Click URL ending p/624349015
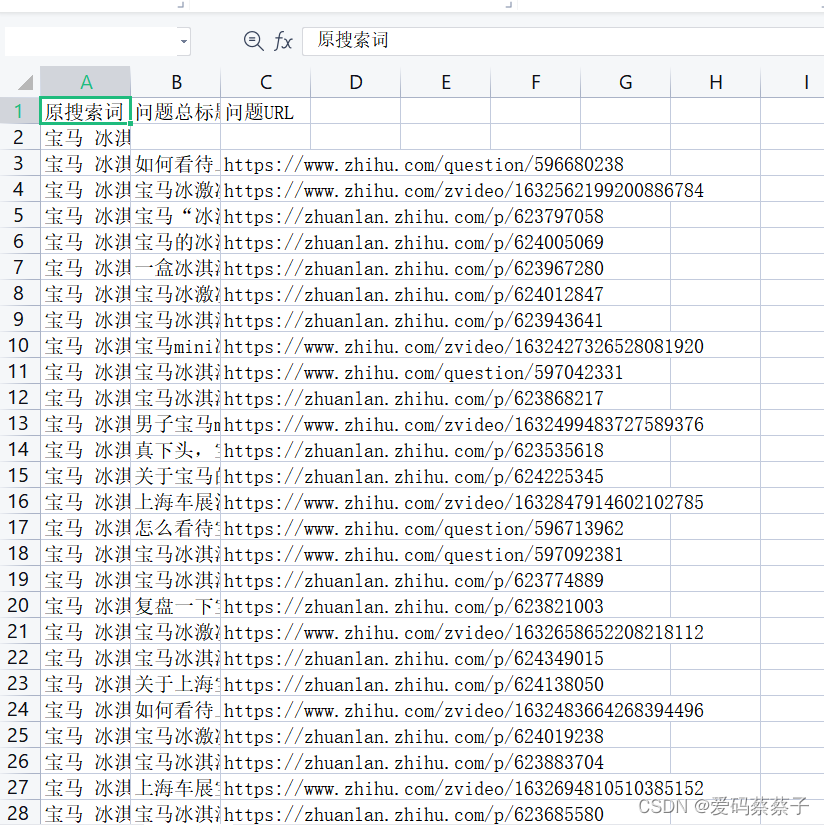This screenshot has height=825, width=824. 414,658
